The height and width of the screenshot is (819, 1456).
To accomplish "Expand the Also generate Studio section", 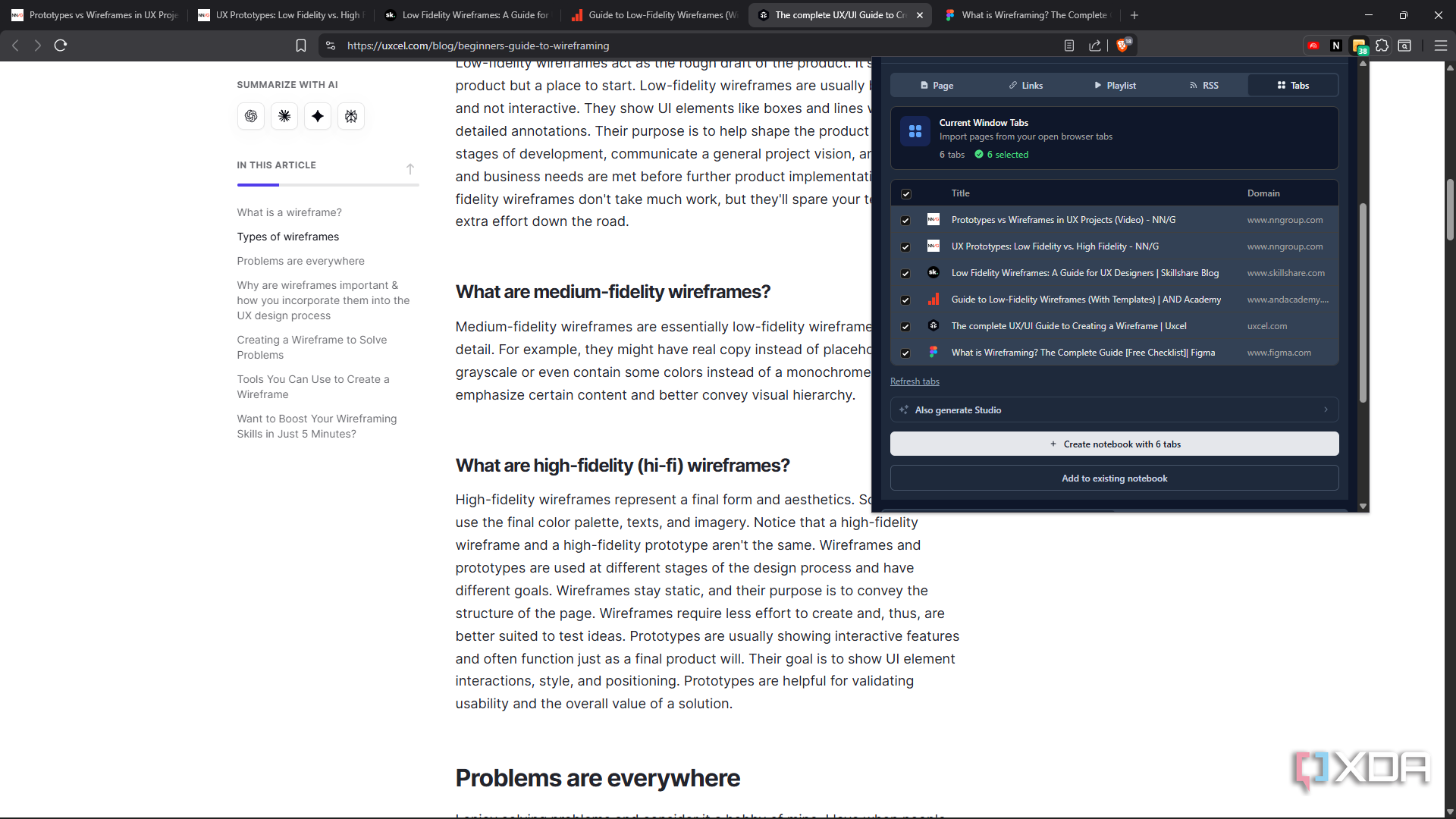I will click(x=1114, y=410).
